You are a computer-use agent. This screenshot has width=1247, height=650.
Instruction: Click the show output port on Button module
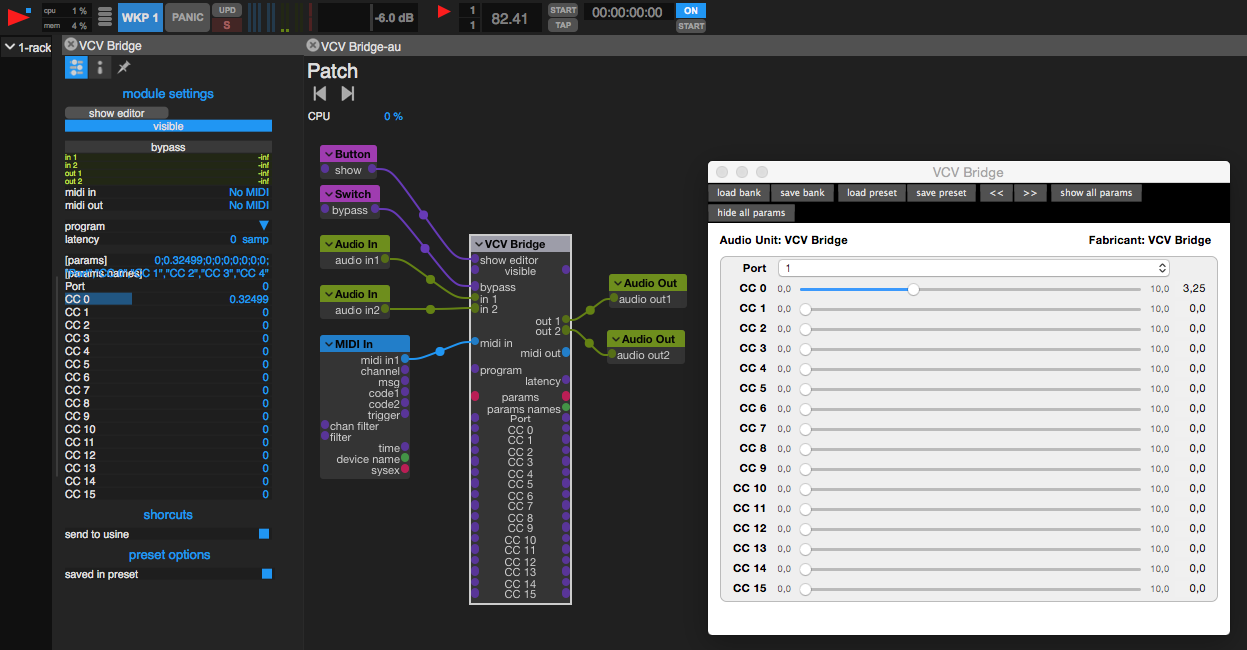[372, 170]
